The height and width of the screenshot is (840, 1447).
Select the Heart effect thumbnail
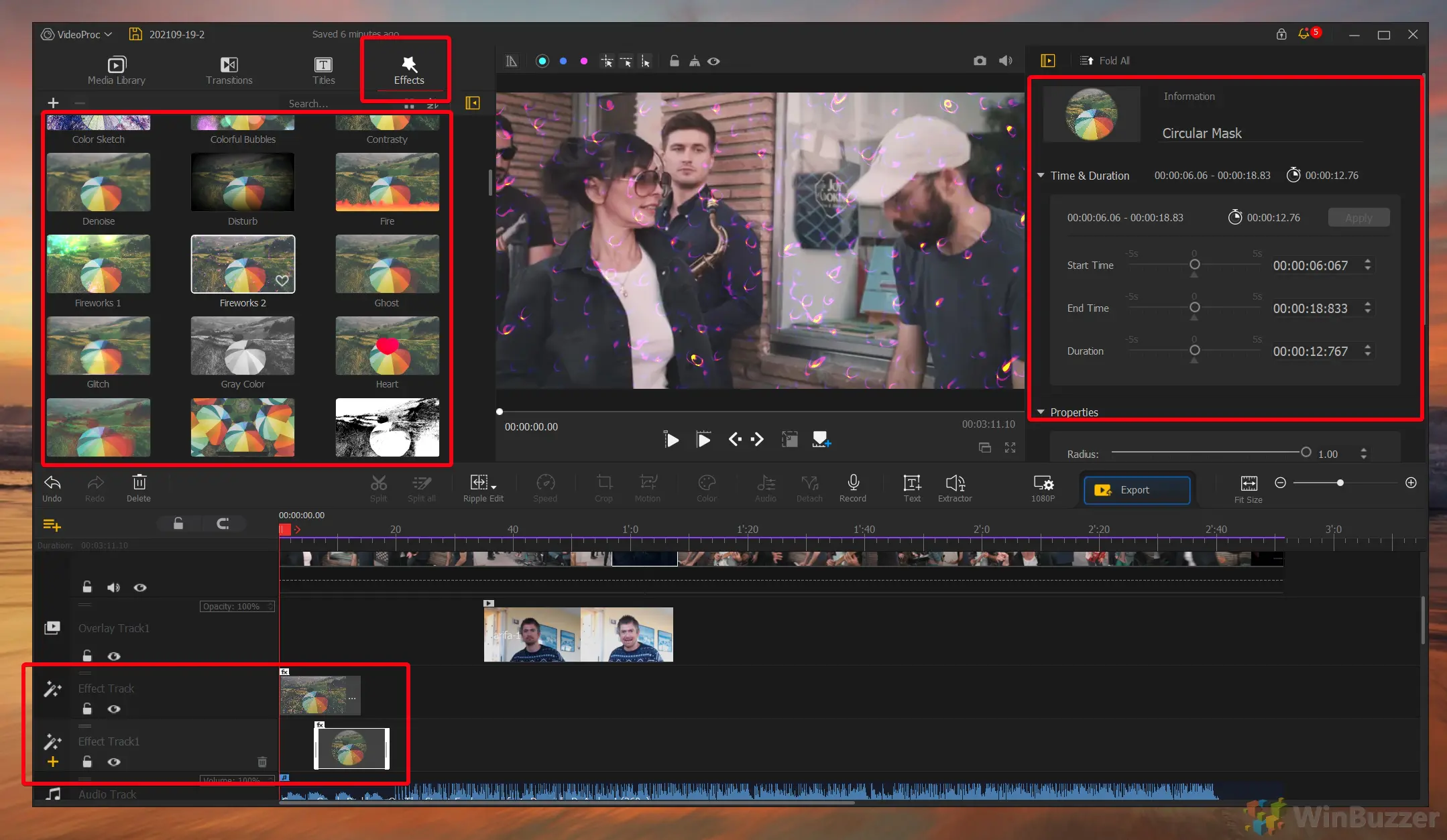click(x=387, y=346)
